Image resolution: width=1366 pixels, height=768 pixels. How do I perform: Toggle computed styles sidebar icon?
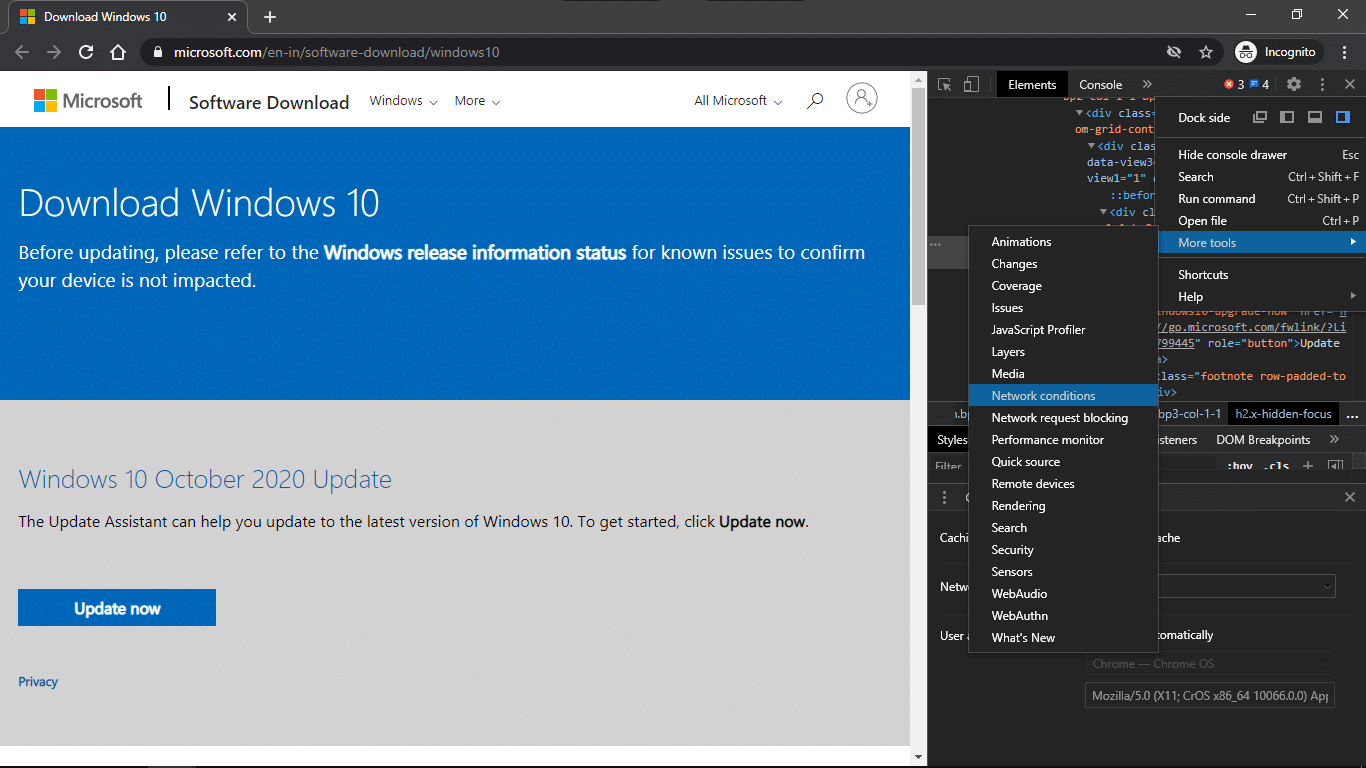click(1335, 466)
